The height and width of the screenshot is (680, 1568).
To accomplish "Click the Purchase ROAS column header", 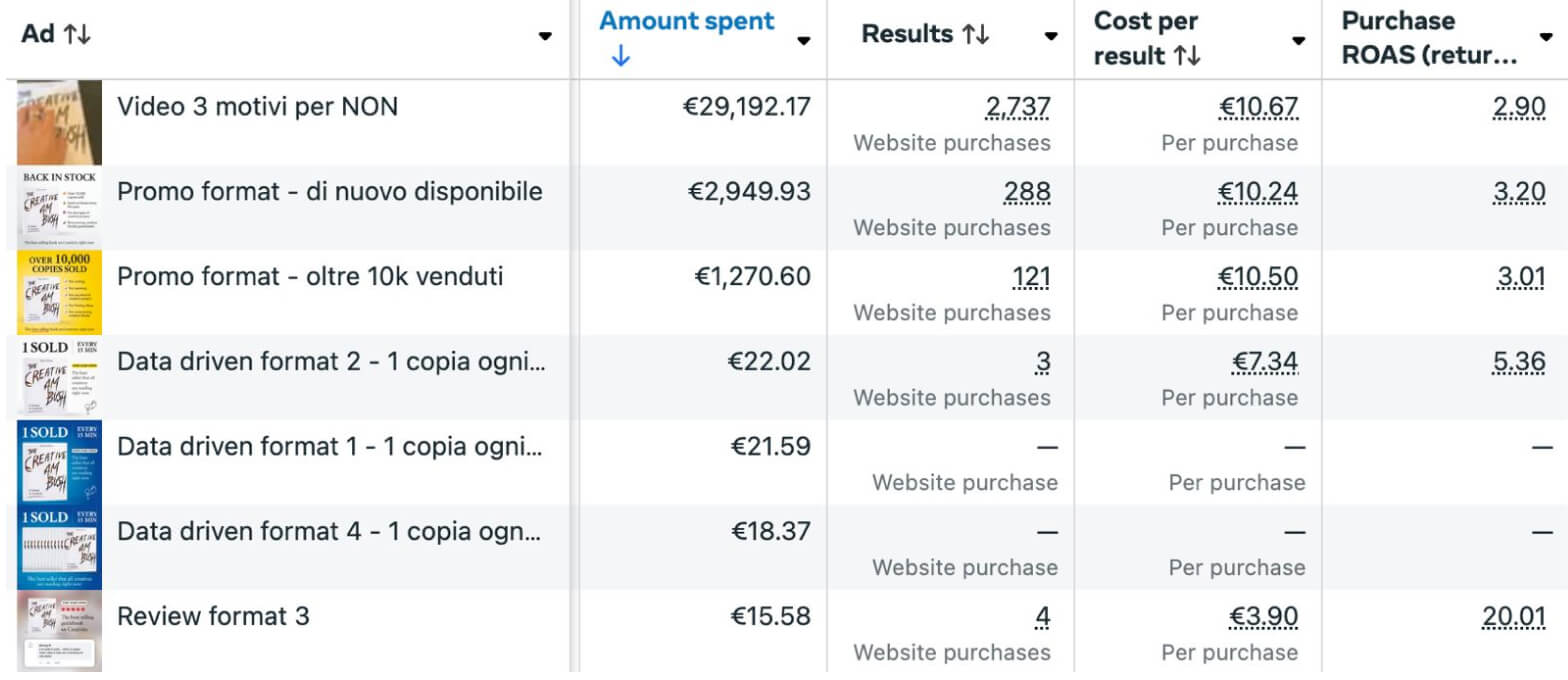I will (x=1428, y=38).
